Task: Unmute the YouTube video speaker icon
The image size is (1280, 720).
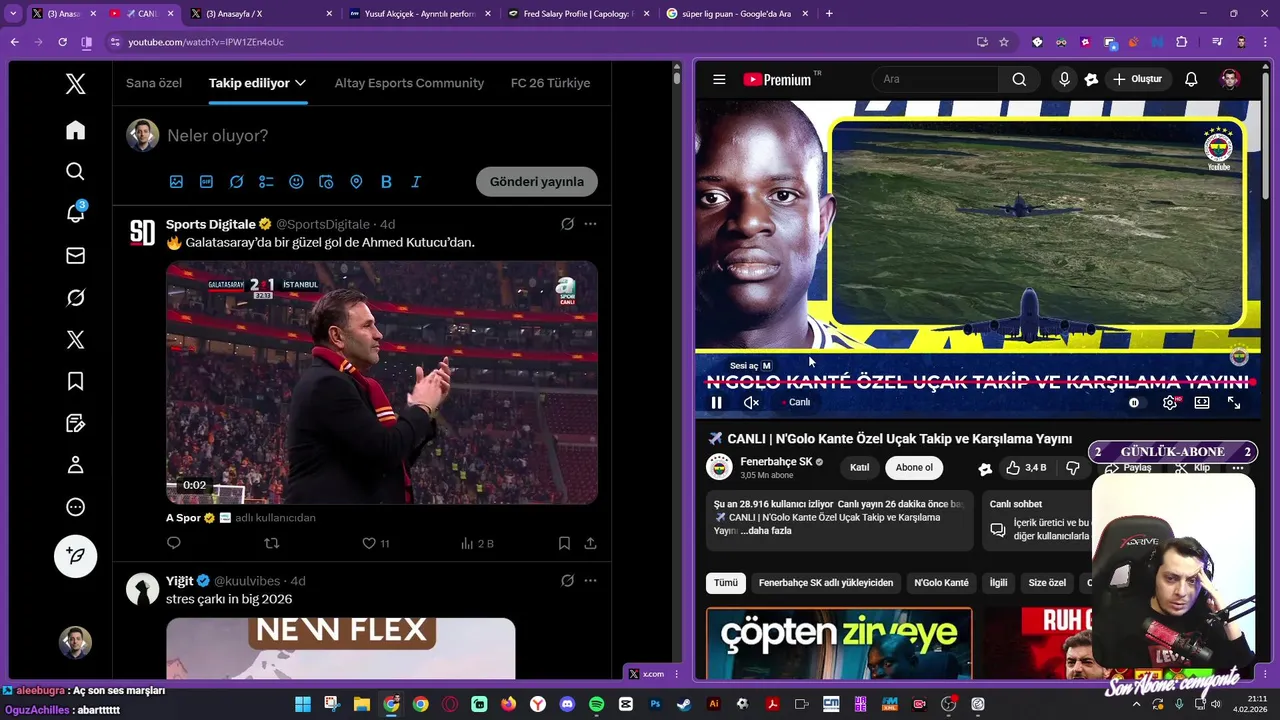Action: point(752,403)
